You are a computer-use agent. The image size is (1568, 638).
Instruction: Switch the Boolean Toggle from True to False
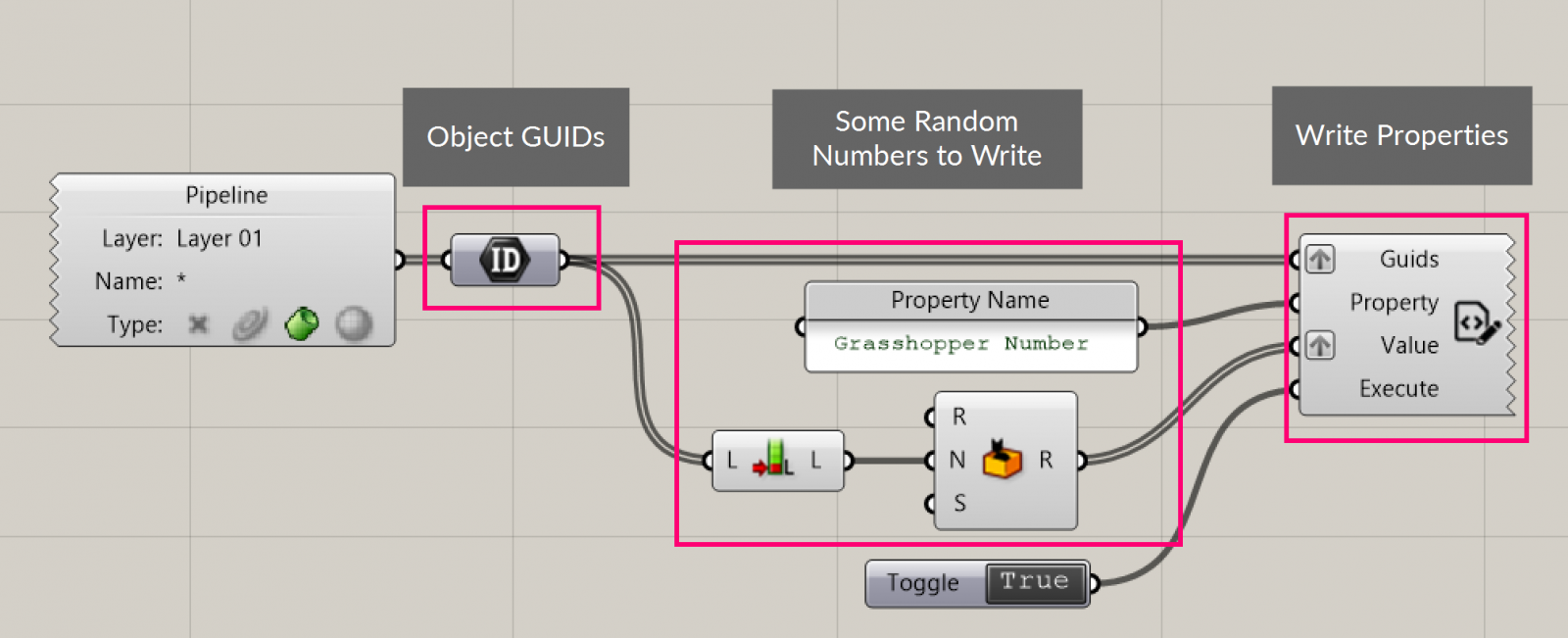pyautogui.click(x=1034, y=581)
